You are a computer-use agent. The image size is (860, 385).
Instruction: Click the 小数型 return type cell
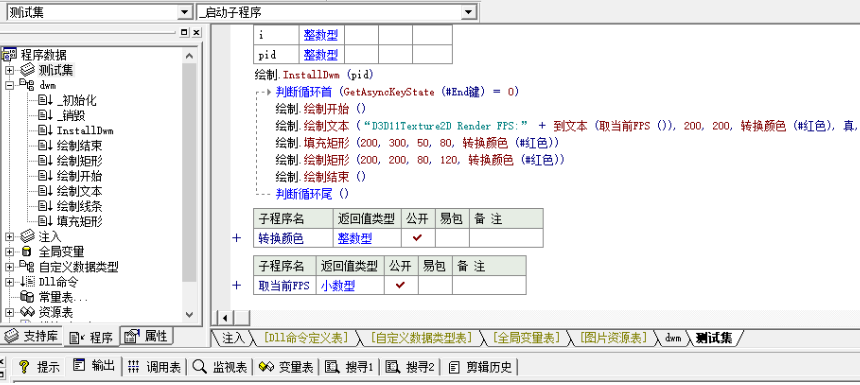pyautogui.click(x=349, y=285)
